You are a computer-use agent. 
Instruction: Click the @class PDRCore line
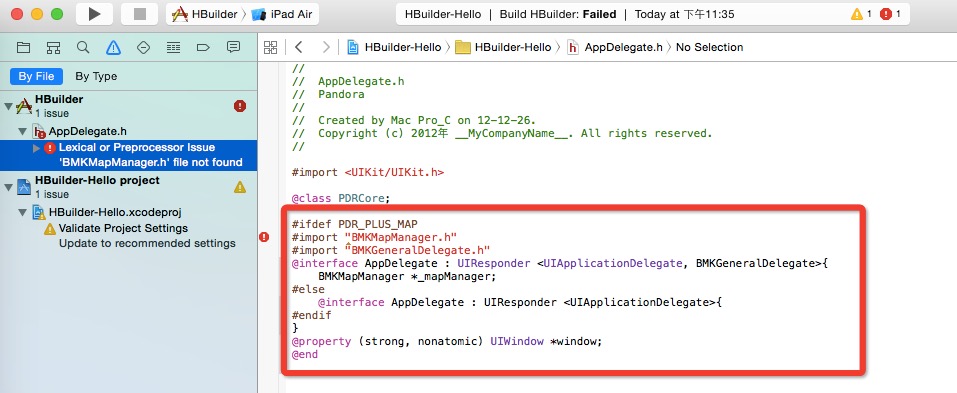tap(341, 198)
